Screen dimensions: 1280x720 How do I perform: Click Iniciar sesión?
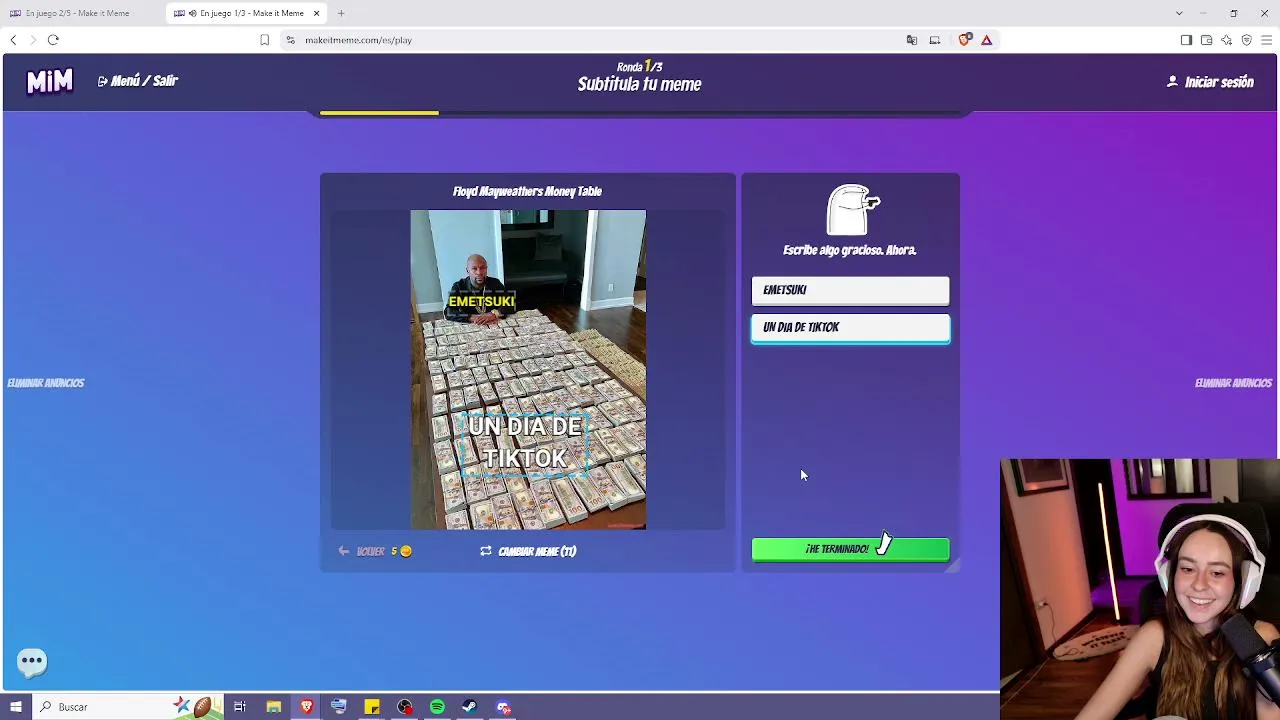(1210, 82)
